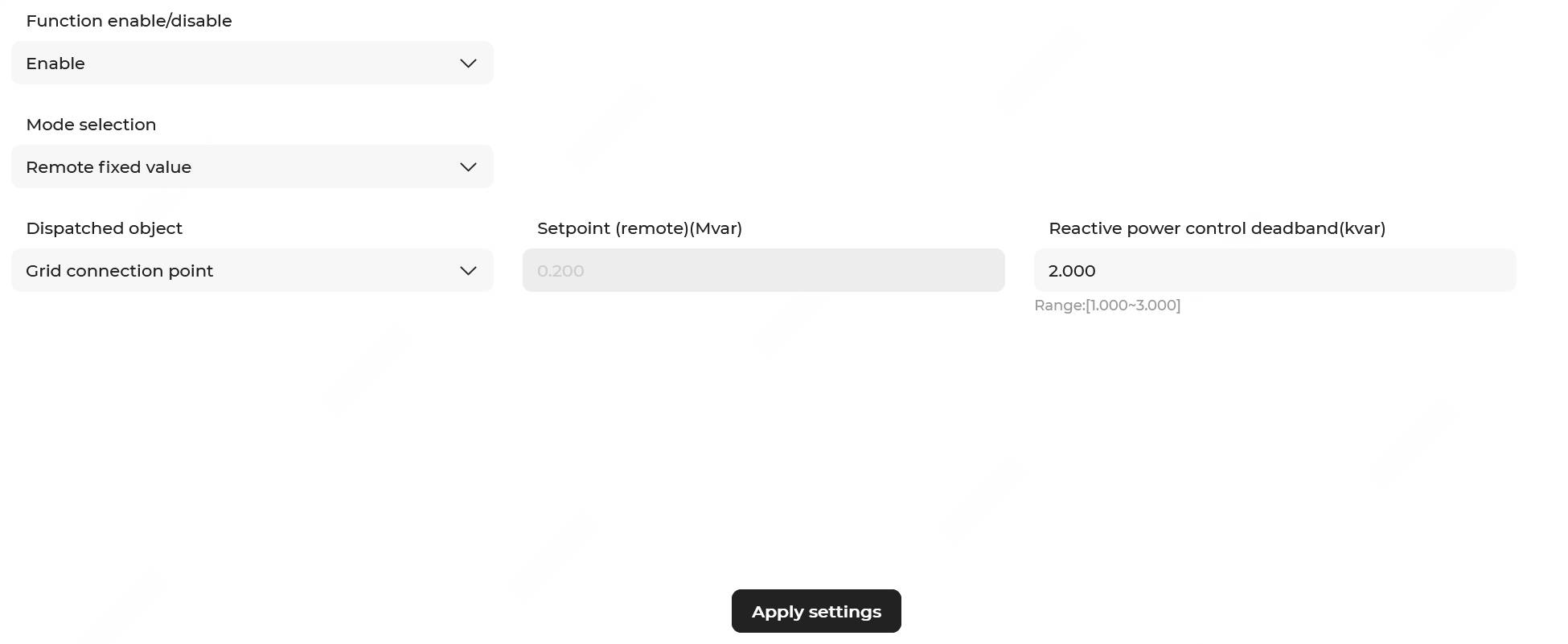Click the 2.000 deadband value
The image size is (1568, 644).
[1072, 271]
